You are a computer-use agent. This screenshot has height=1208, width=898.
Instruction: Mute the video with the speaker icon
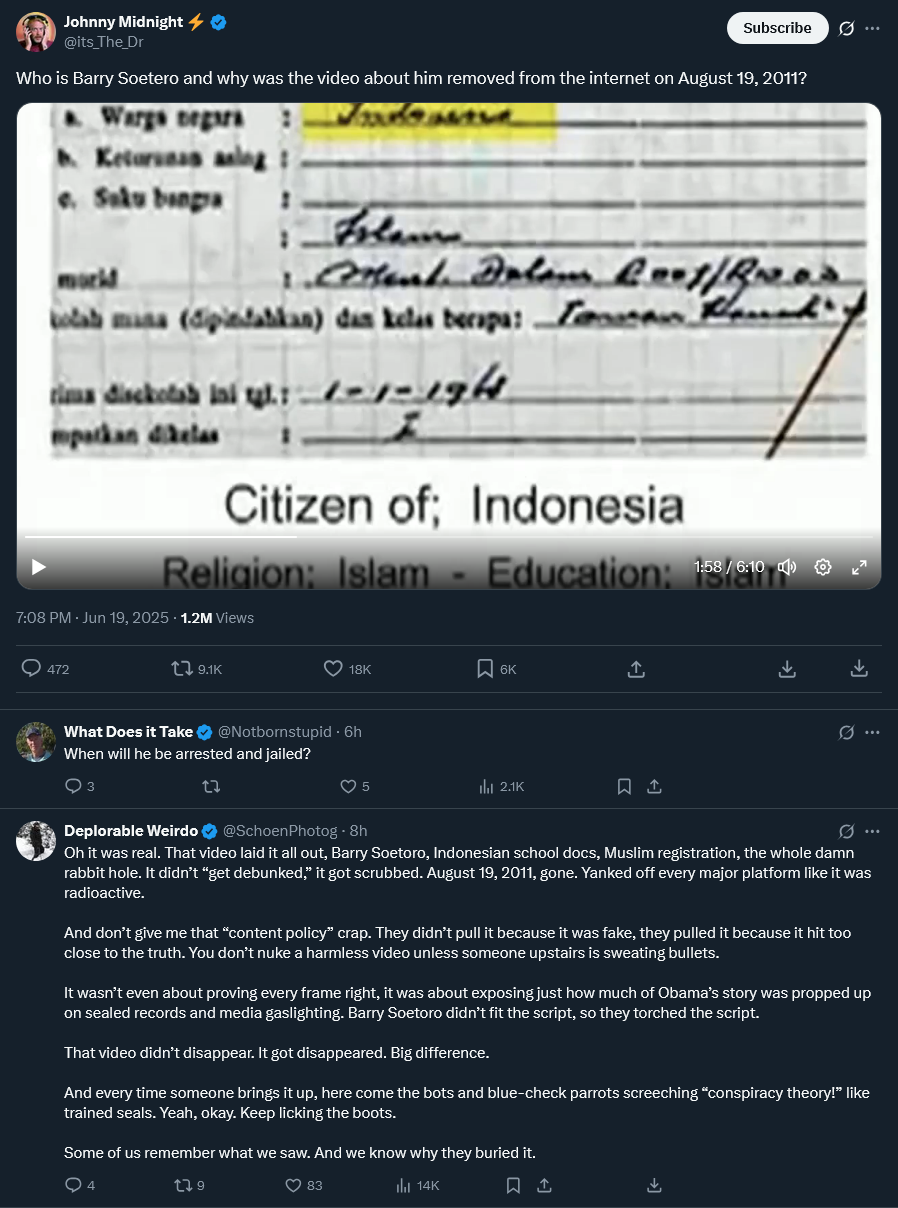[787, 567]
